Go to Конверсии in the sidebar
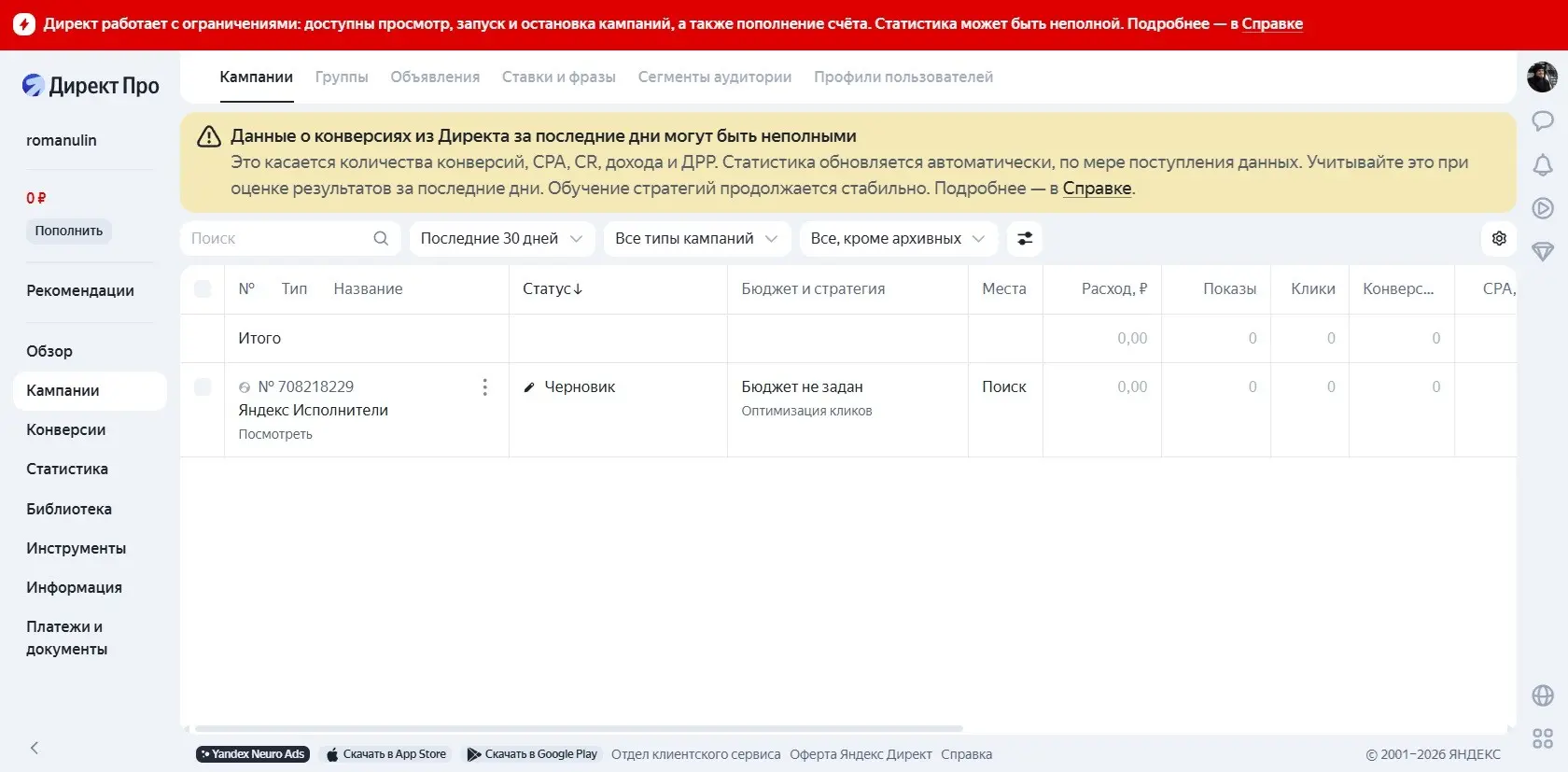 click(66, 429)
